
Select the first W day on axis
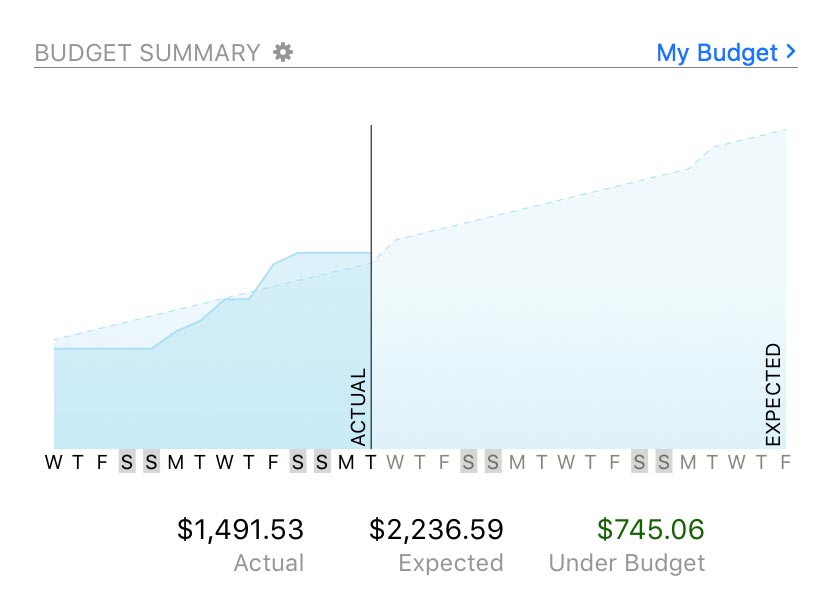pyautogui.click(x=53, y=462)
